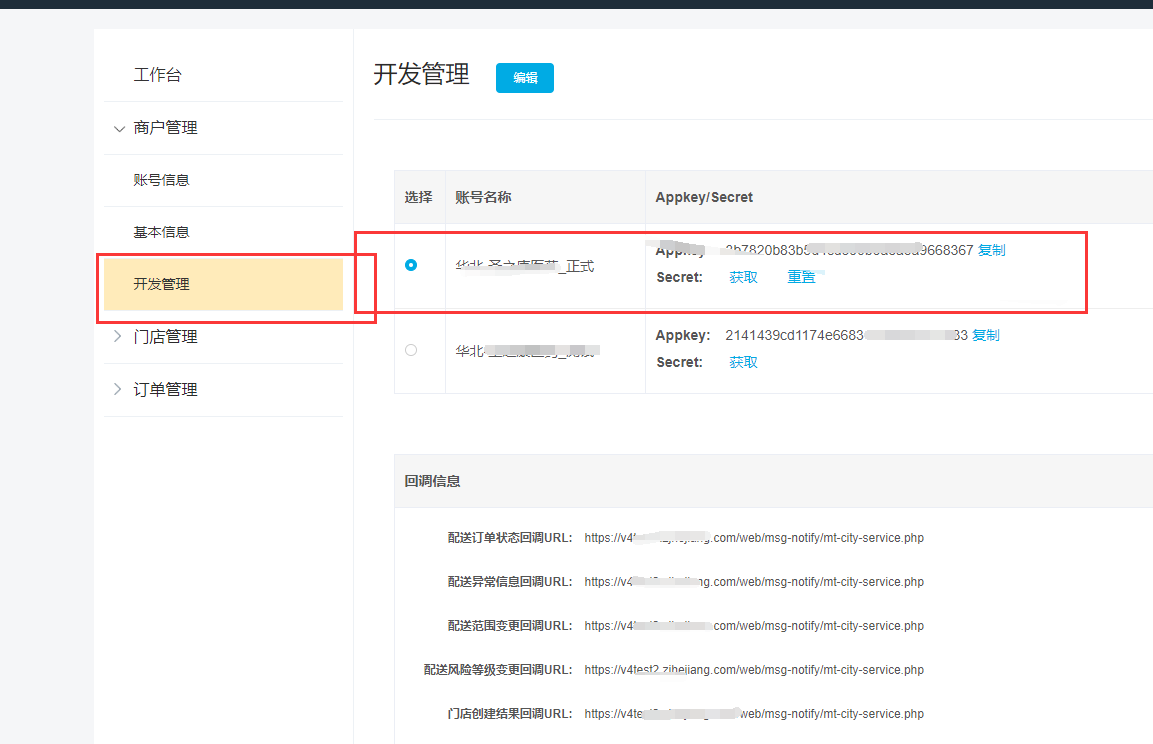
Task: Click the 配送订单状态回调URL value
Action: [x=753, y=538]
